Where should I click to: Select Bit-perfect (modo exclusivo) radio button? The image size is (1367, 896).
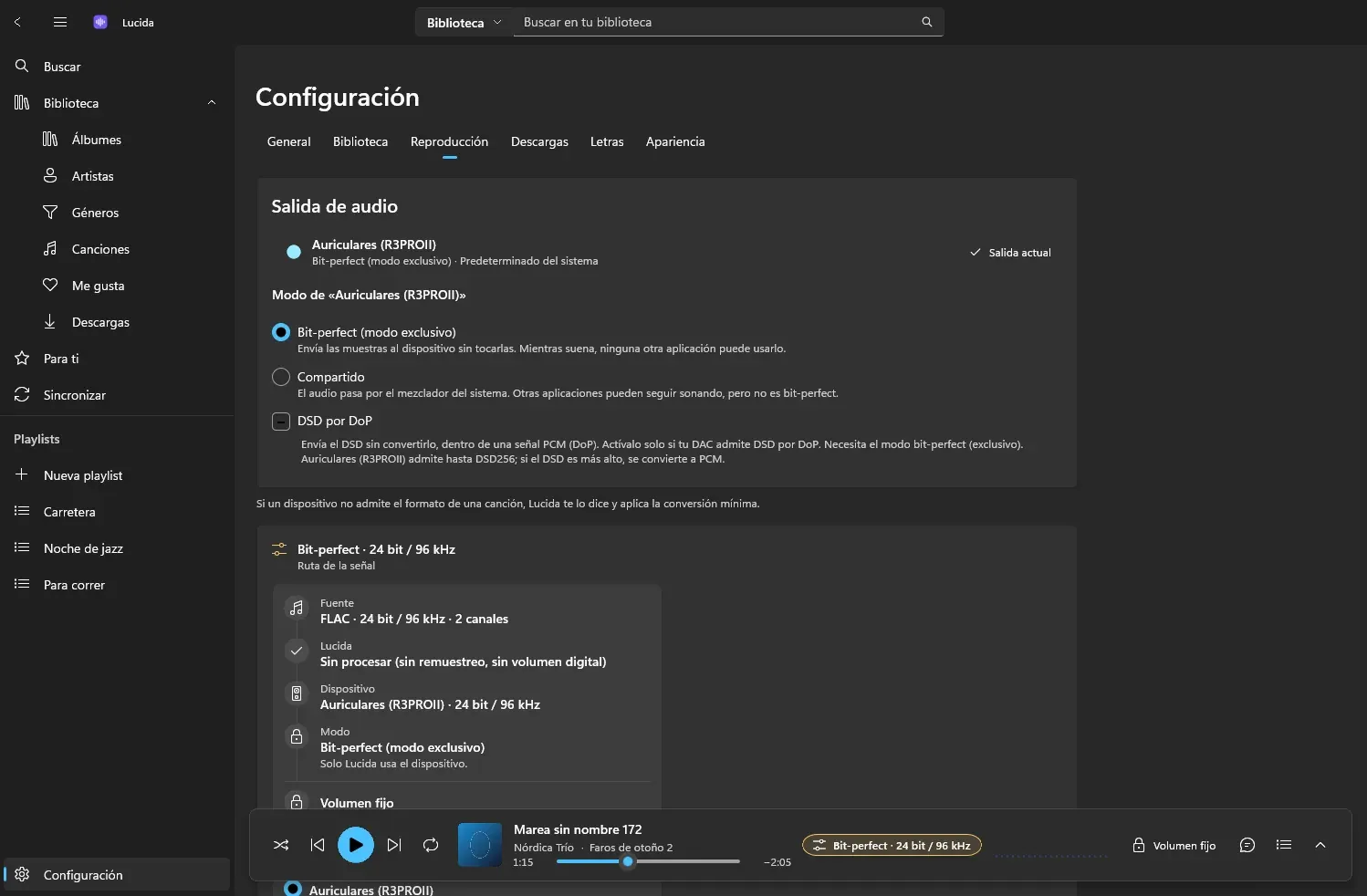click(x=281, y=332)
